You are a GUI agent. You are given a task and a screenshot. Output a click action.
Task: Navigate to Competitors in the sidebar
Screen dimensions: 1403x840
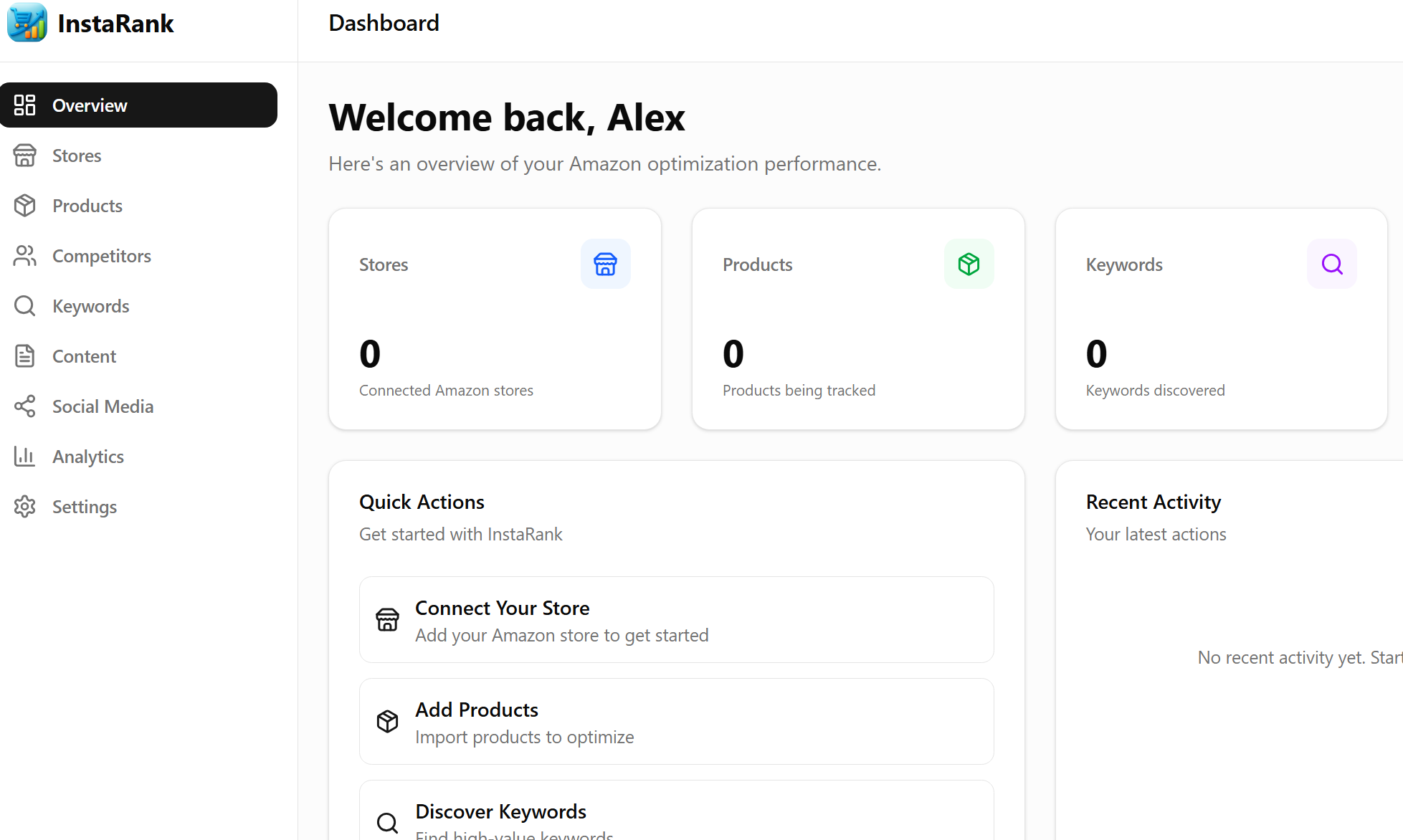pos(101,256)
